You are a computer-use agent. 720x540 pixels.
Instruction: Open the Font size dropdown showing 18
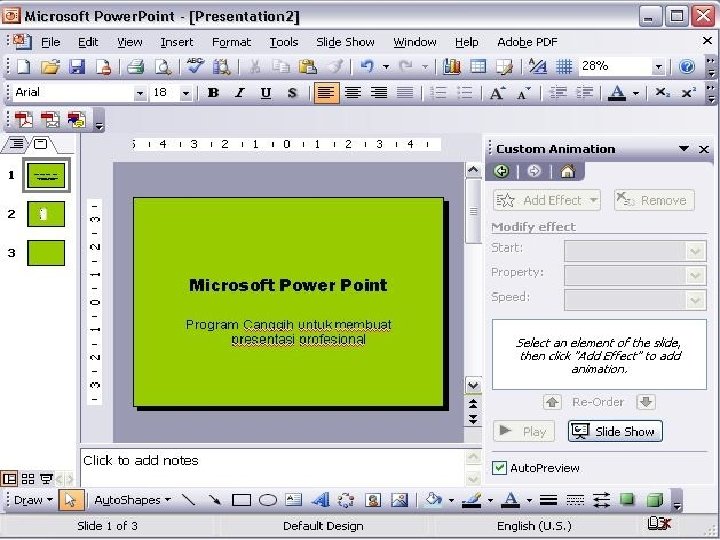(x=186, y=94)
